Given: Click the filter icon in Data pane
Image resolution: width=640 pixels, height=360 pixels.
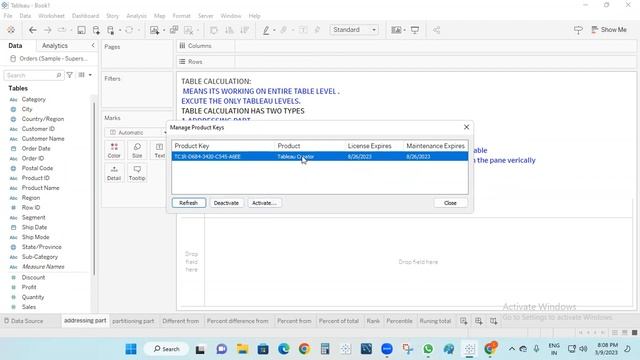Looking at the screenshot, I should pyautogui.click(x=70, y=75).
